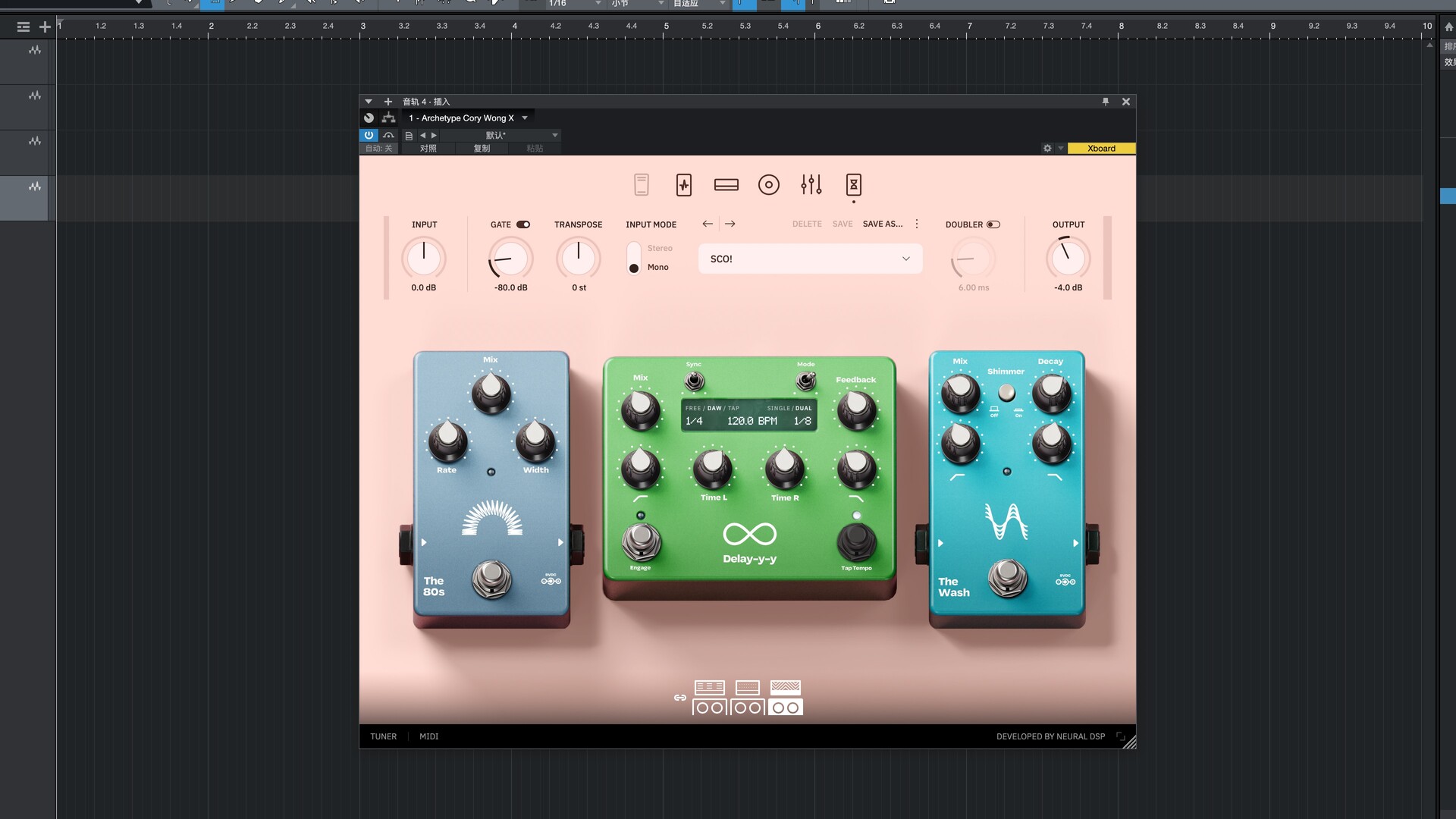The width and height of the screenshot is (1456, 819).
Task: Open the MIDI tab
Action: tap(428, 736)
